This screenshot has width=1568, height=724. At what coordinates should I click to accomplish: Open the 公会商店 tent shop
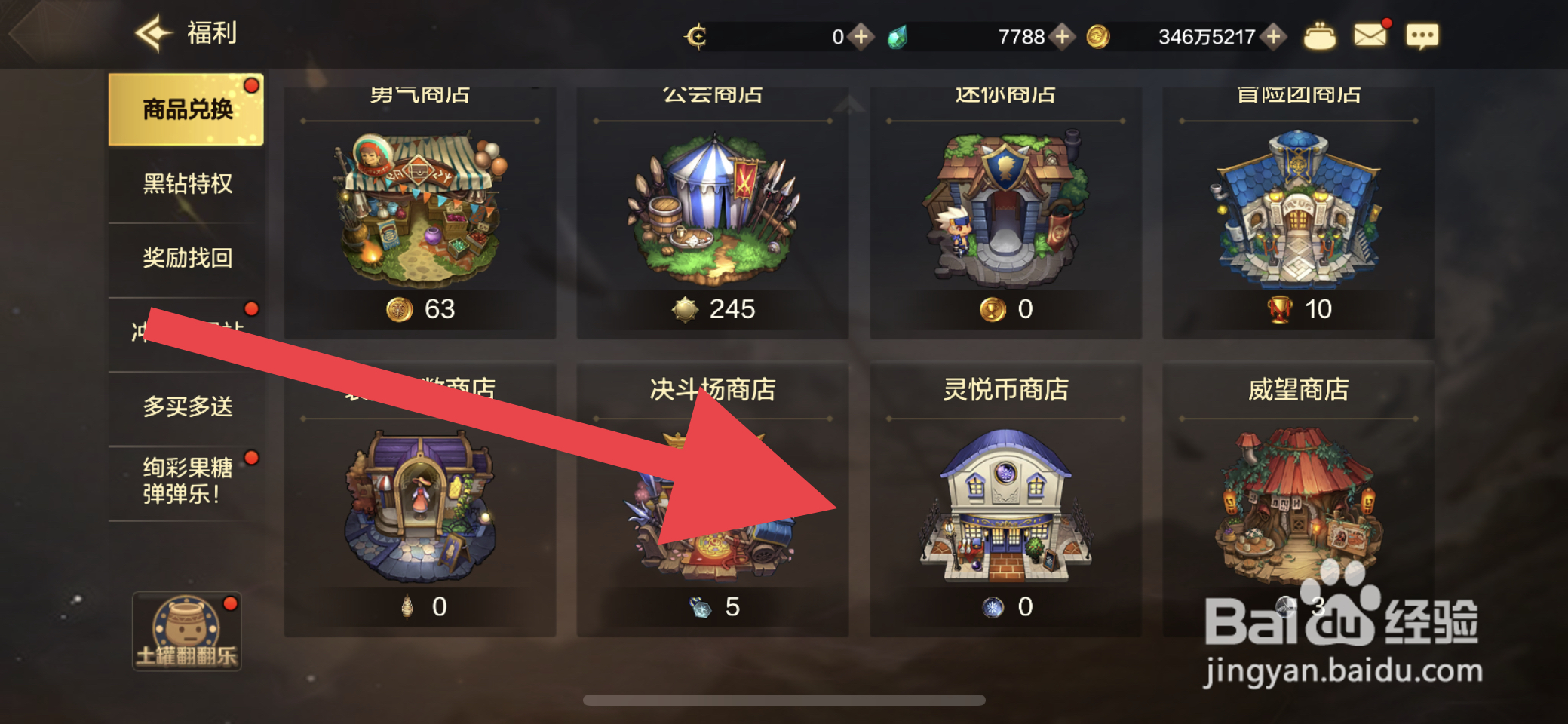click(x=713, y=213)
